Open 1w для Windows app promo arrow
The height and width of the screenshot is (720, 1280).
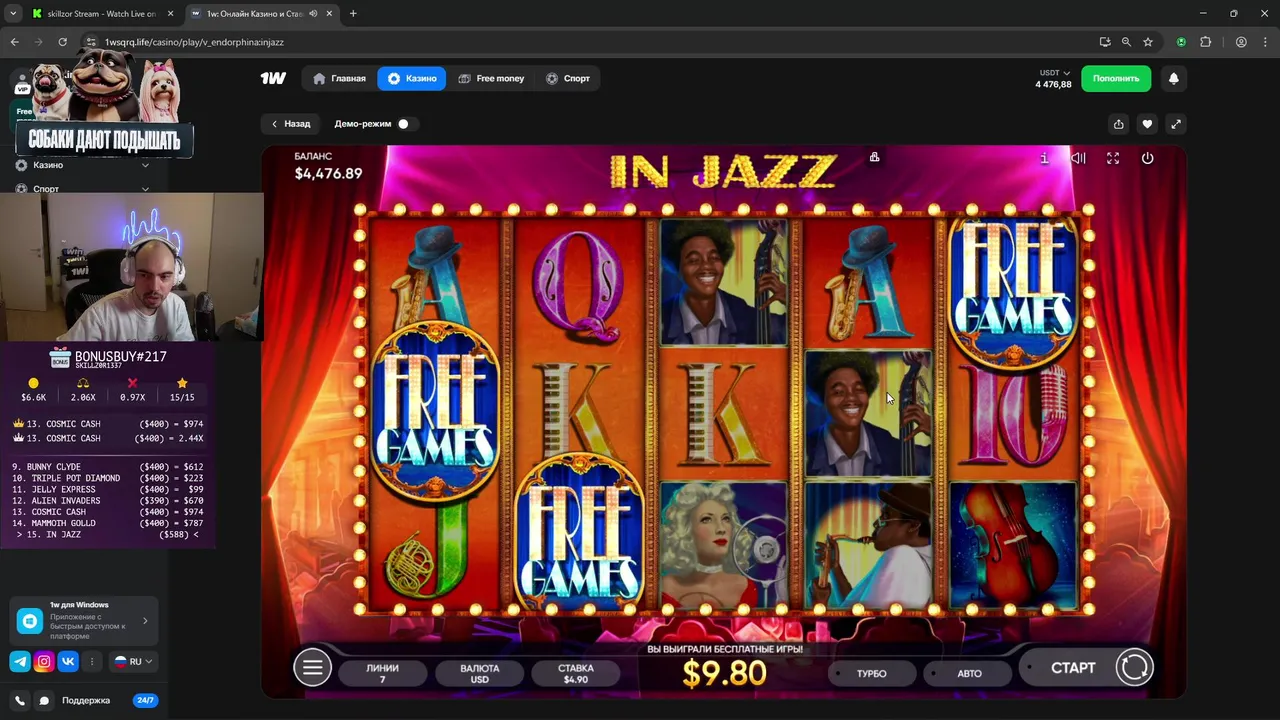click(145, 621)
